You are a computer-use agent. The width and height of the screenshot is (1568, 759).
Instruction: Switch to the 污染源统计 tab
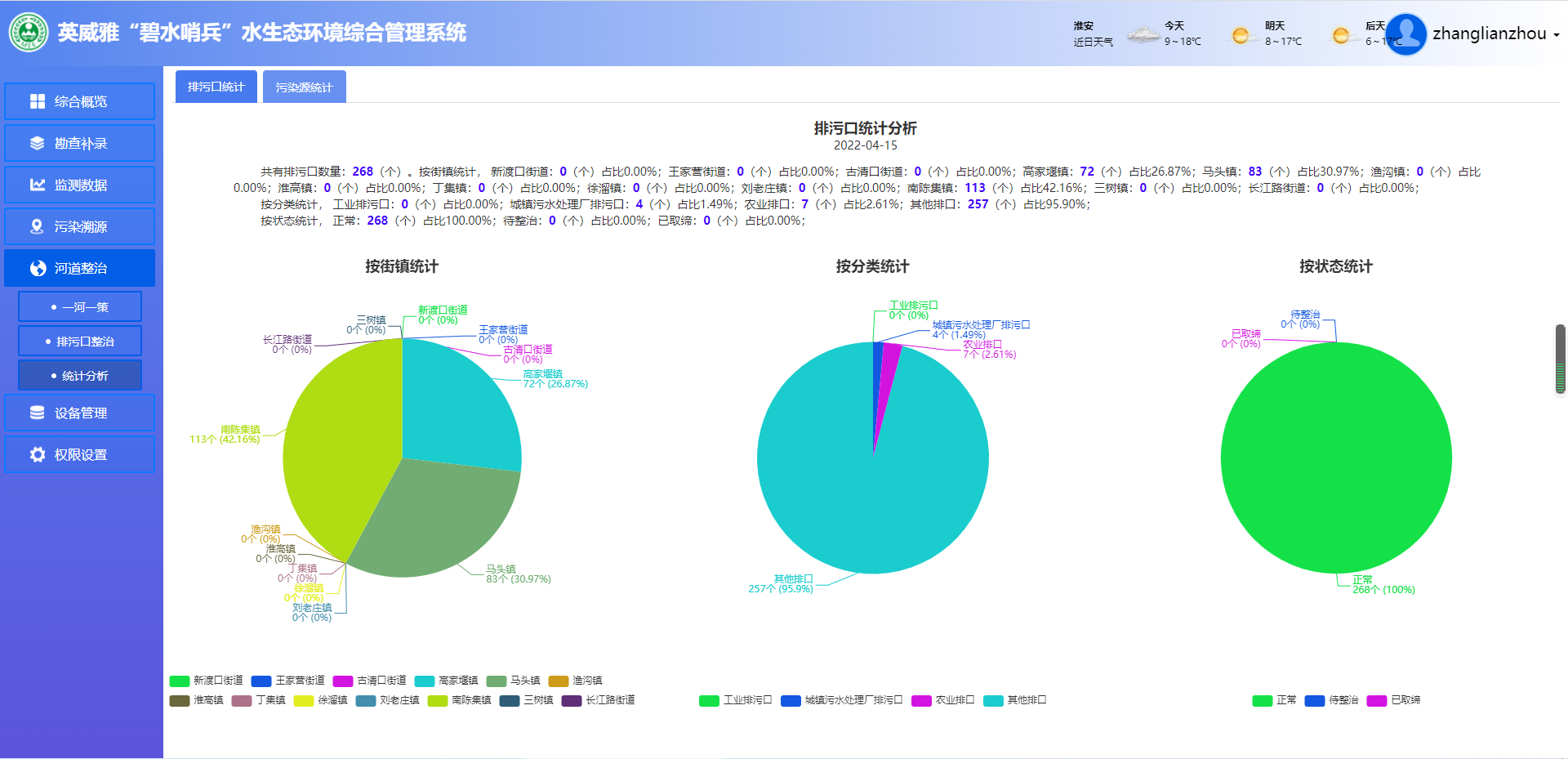coord(304,87)
